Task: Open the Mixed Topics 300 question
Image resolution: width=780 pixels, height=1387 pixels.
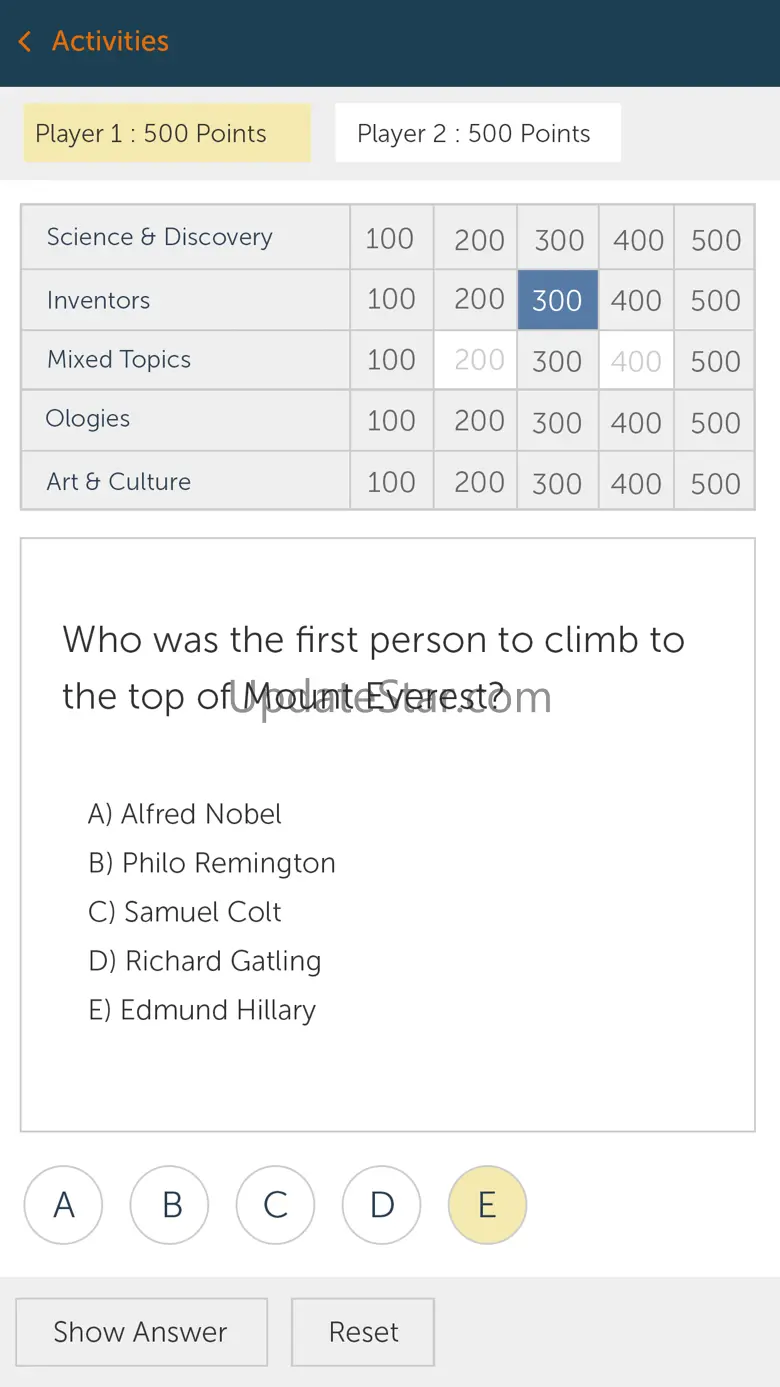Action: click(558, 361)
